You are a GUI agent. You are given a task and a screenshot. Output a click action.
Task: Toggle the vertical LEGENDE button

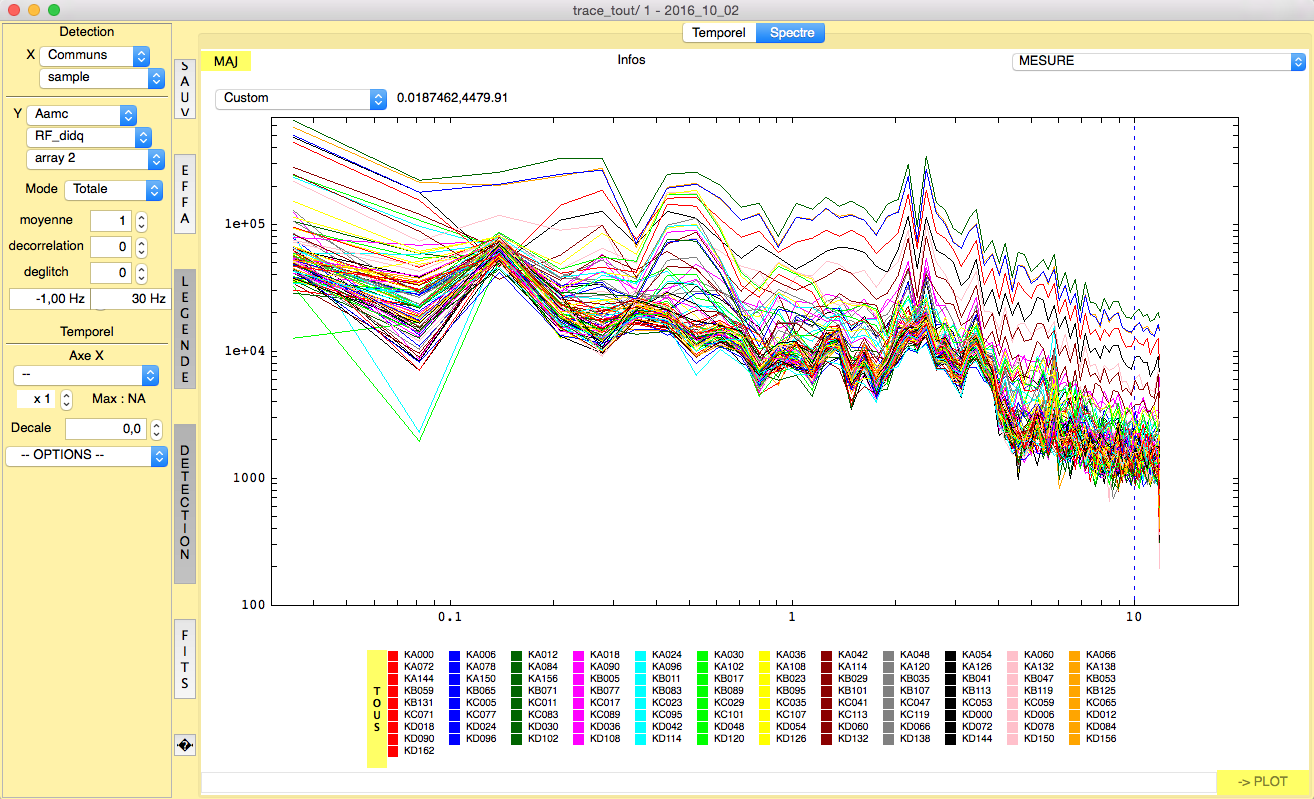(x=184, y=329)
